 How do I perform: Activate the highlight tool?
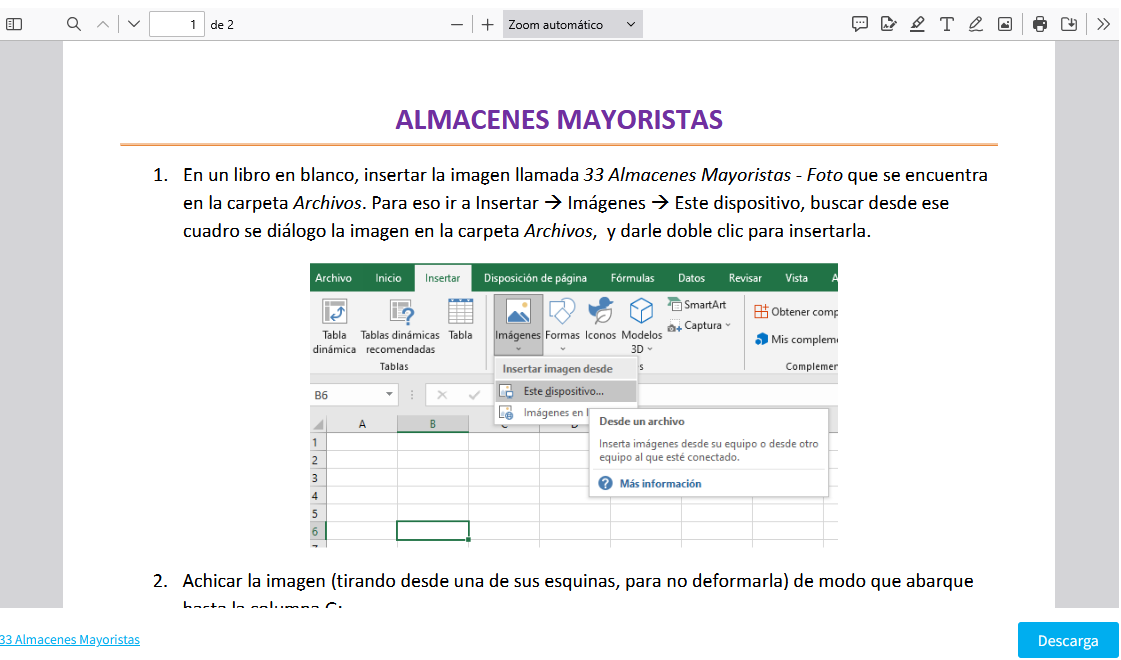click(x=917, y=24)
